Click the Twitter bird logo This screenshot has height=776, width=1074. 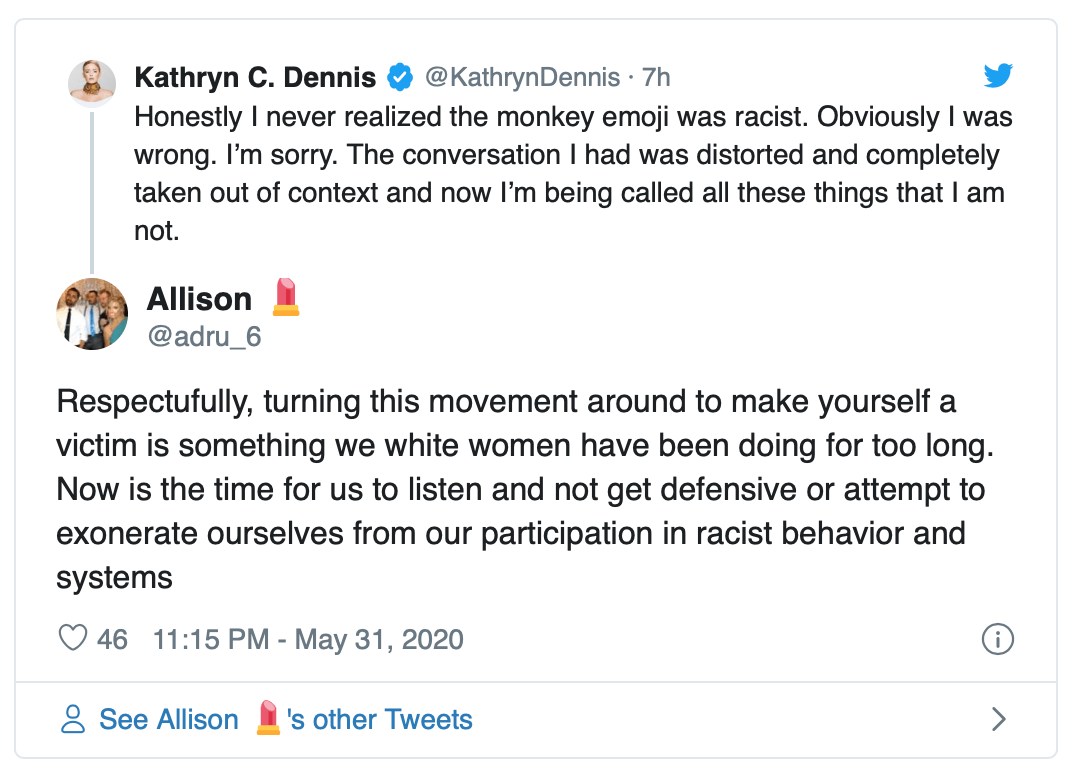pos(997,76)
